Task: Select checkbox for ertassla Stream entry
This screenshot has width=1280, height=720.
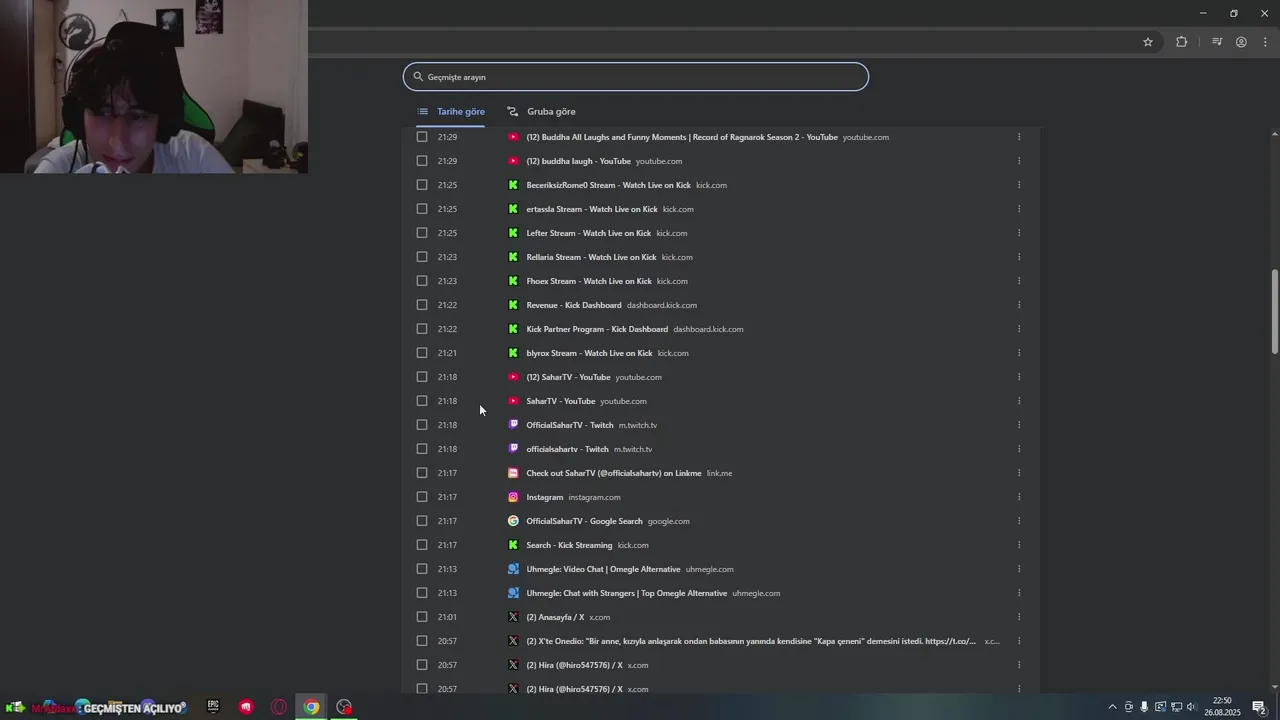Action: (422, 209)
